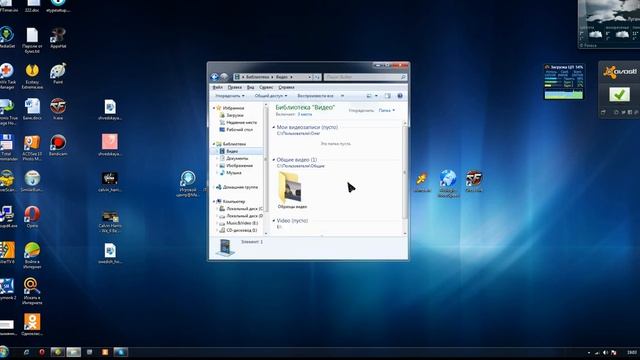The width and height of the screenshot is (640, 360).
Task: Select Локальный диск (C:) drive
Action: [241, 209]
